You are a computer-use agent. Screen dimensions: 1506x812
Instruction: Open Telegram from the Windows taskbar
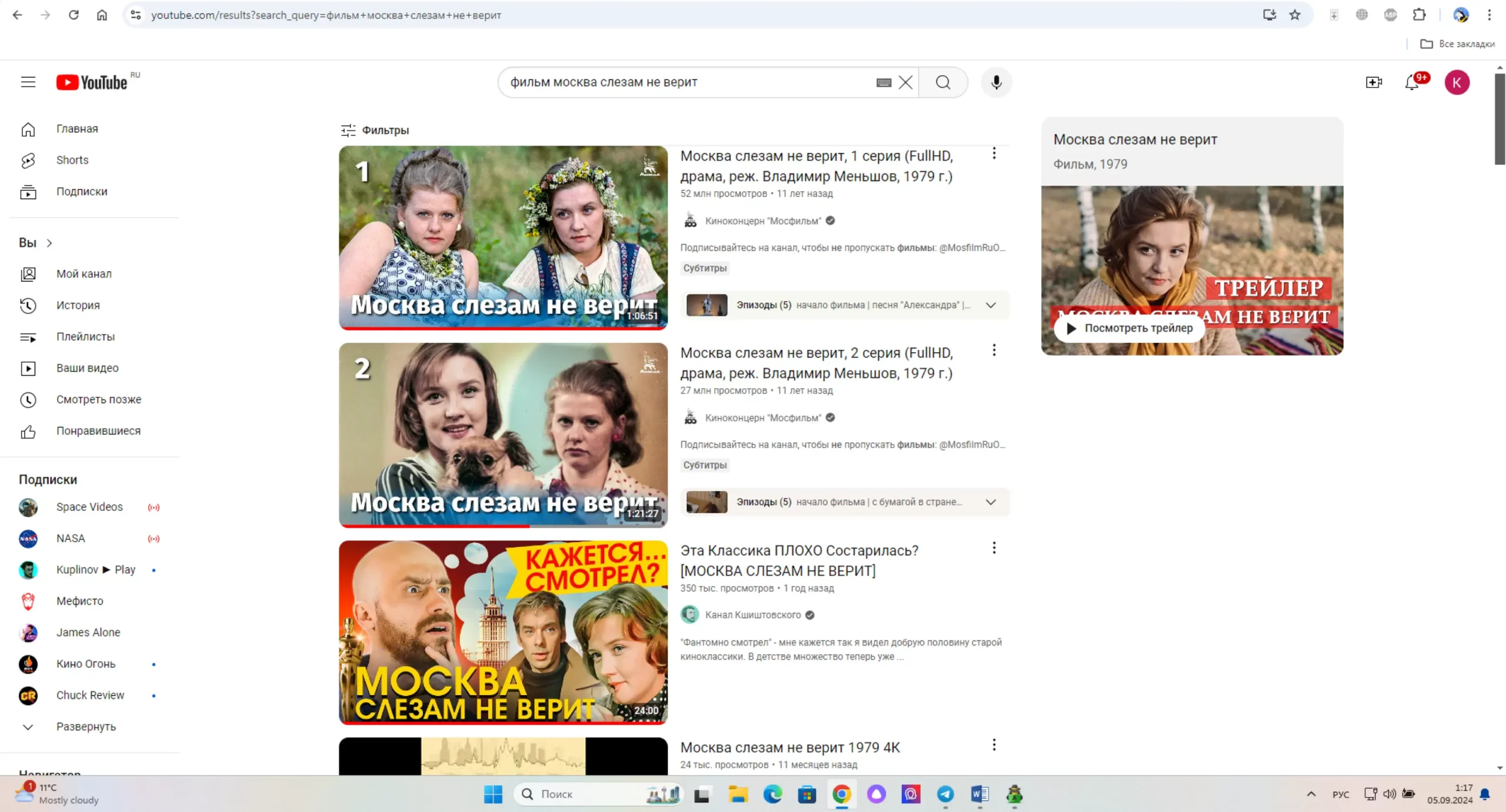[945, 794]
